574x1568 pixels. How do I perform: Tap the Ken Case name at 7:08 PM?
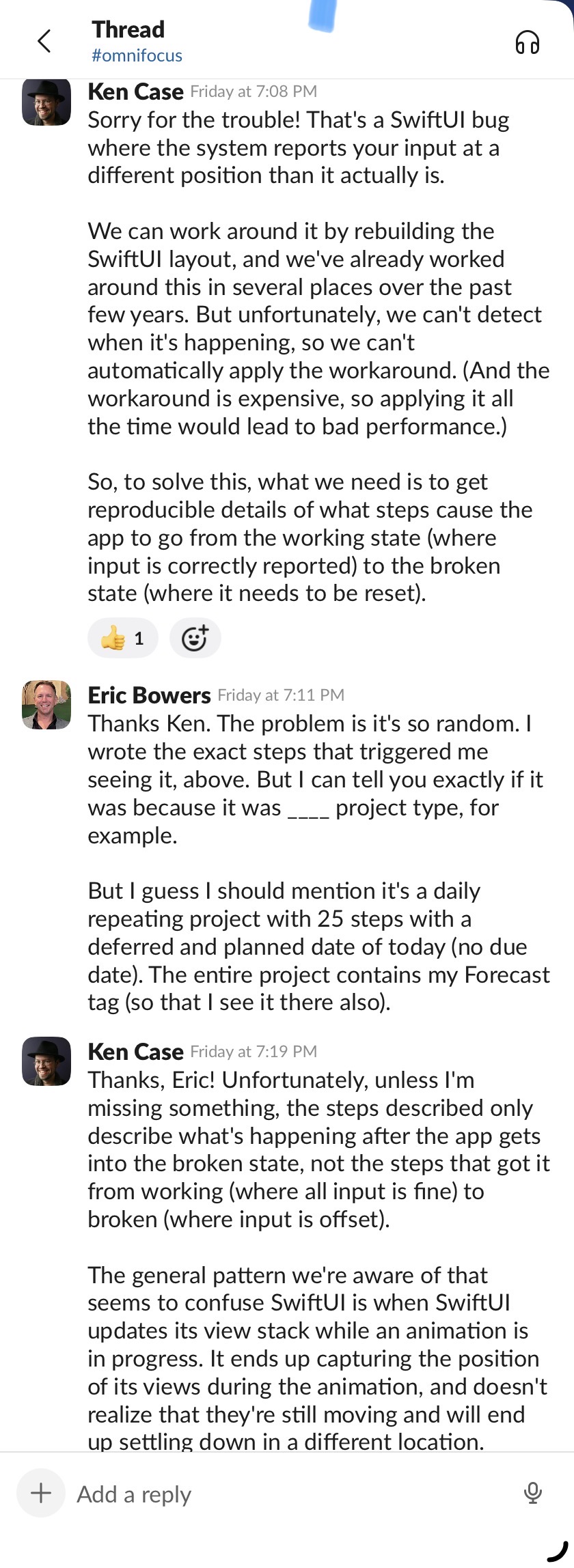pos(135,92)
